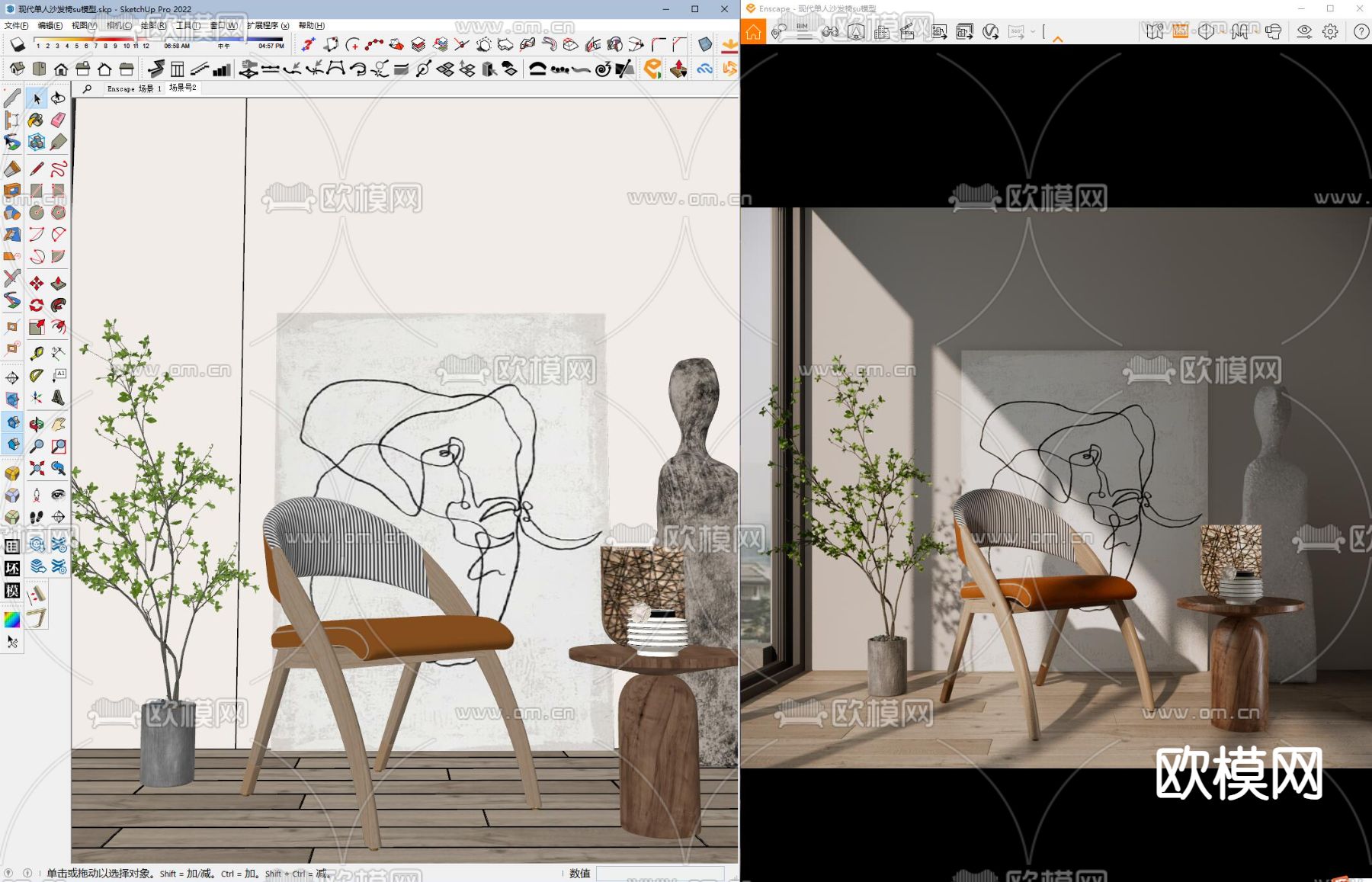Click the 模 button in left toolbar
This screenshot has height=882, width=1372.
pos(12,591)
